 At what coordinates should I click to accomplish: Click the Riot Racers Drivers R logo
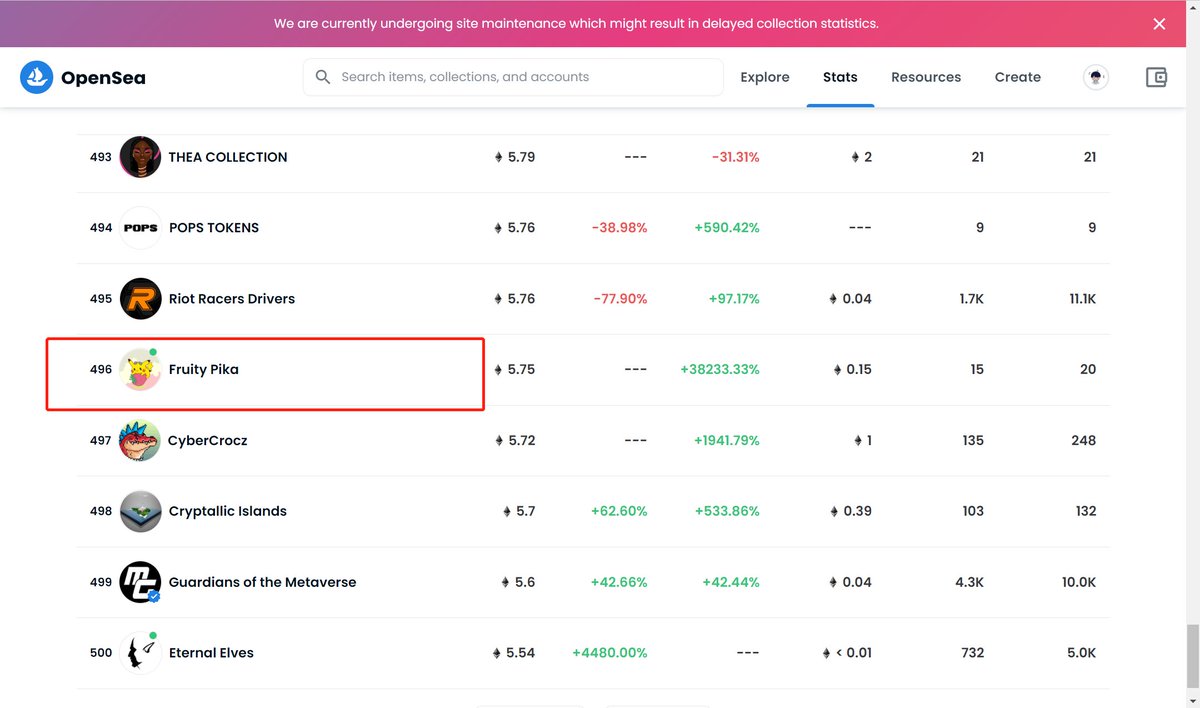pos(140,298)
